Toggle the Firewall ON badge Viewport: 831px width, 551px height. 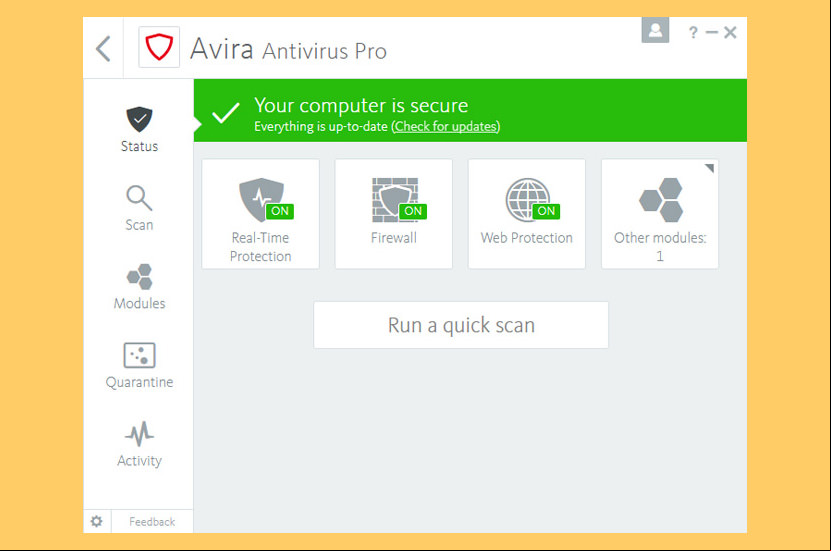(x=413, y=211)
